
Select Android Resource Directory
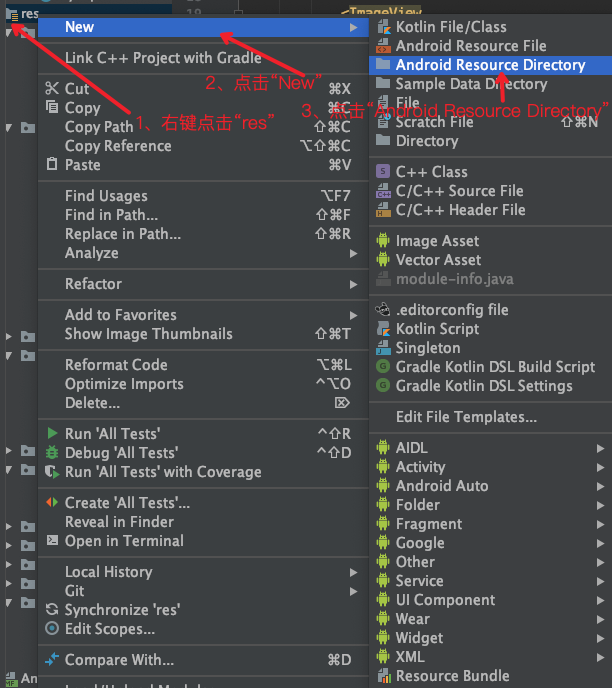(x=490, y=65)
